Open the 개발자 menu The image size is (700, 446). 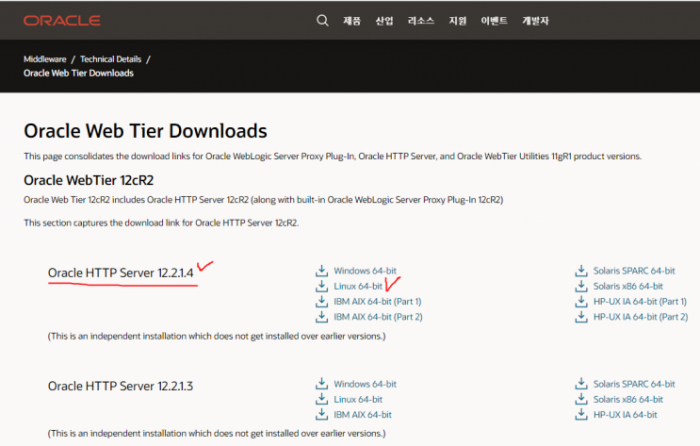[x=536, y=21]
